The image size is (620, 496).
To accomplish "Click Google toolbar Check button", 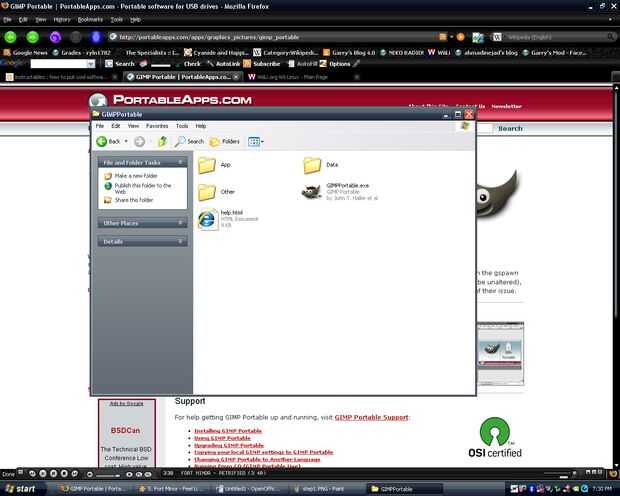I will [x=189, y=64].
